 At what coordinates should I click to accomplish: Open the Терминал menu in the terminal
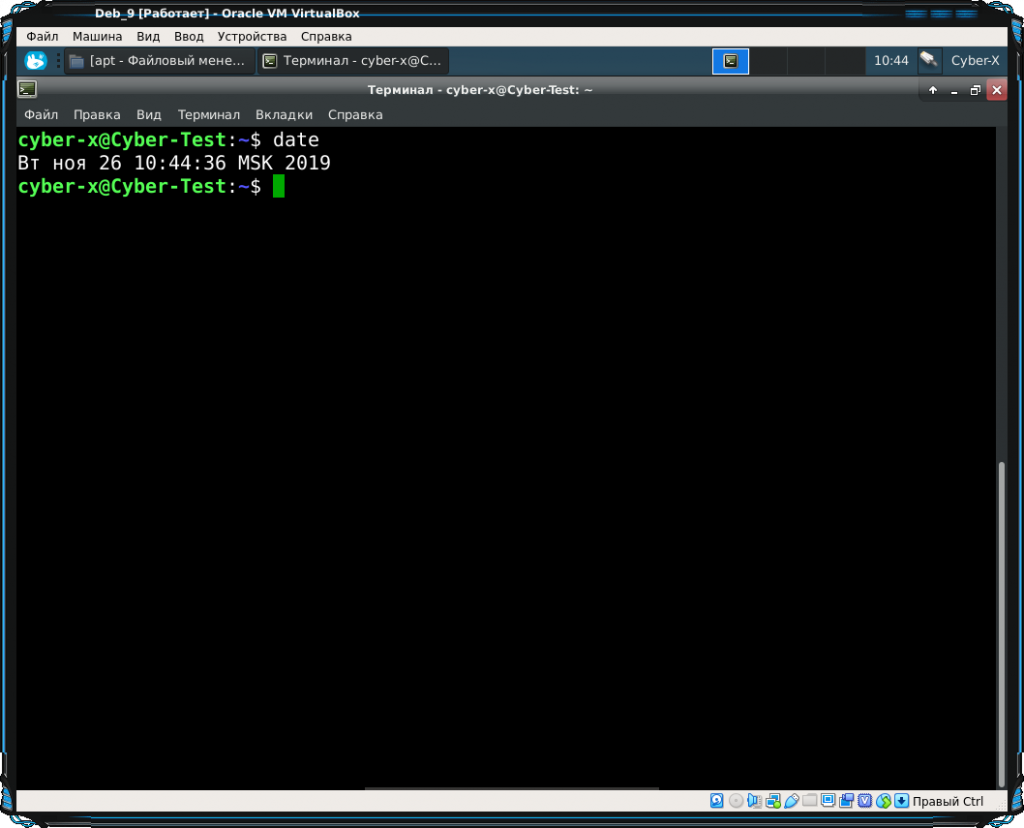click(209, 115)
